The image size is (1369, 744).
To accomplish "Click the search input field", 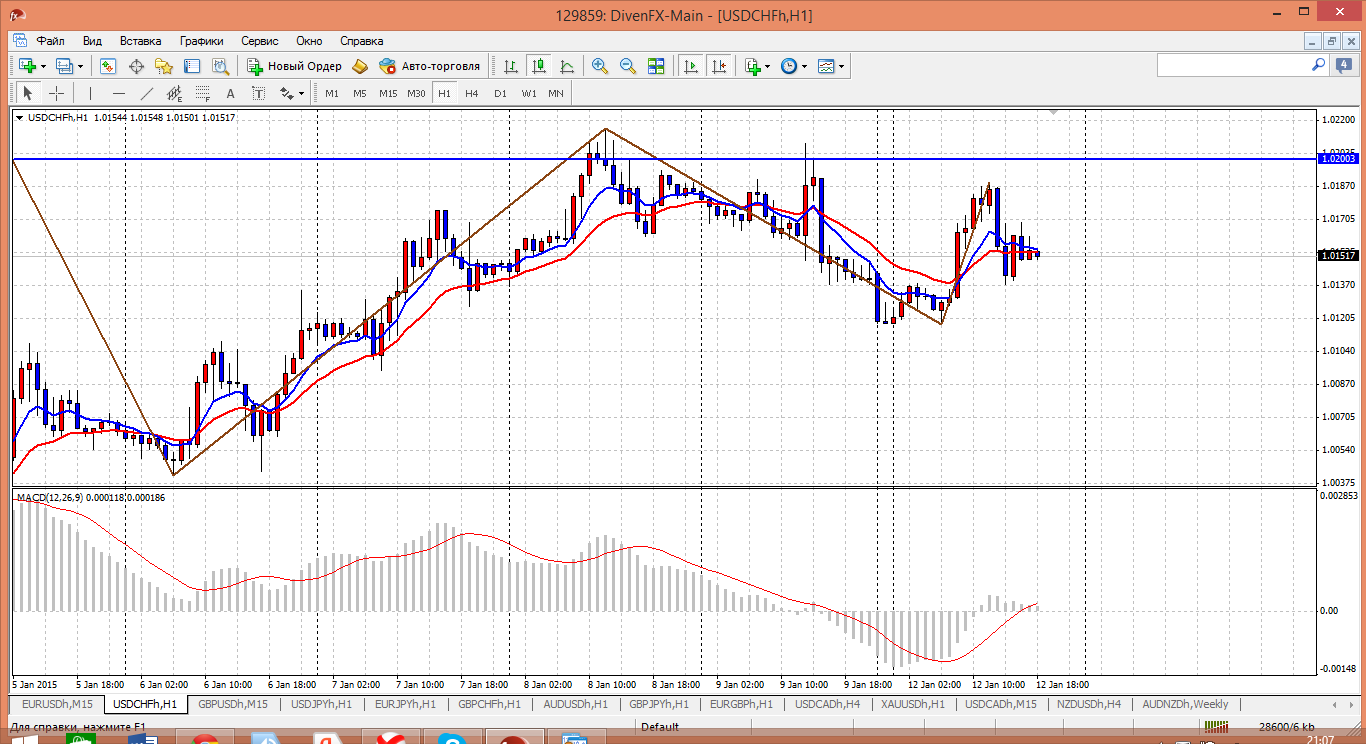I will 1232,65.
